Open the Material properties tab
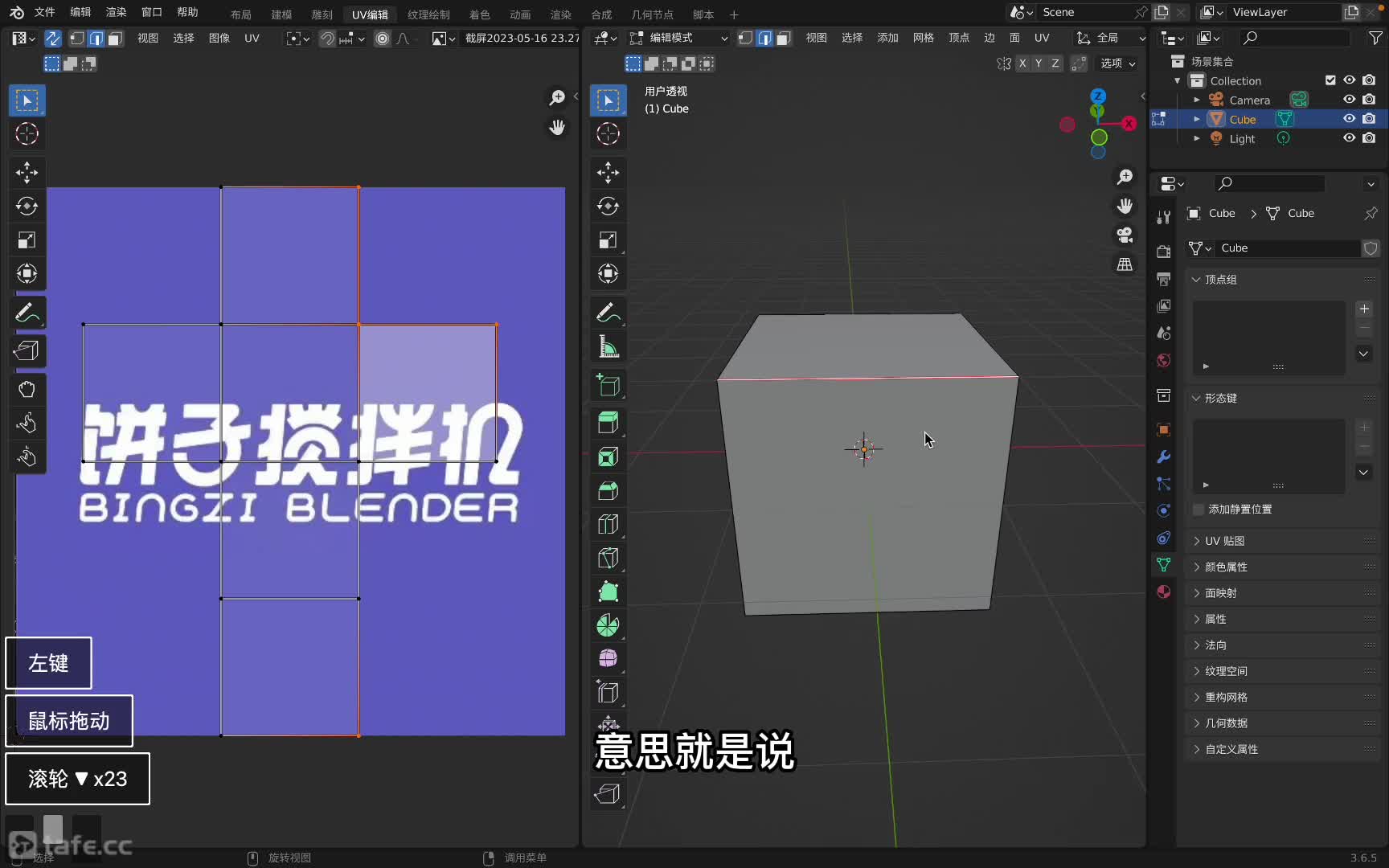 (x=1163, y=592)
